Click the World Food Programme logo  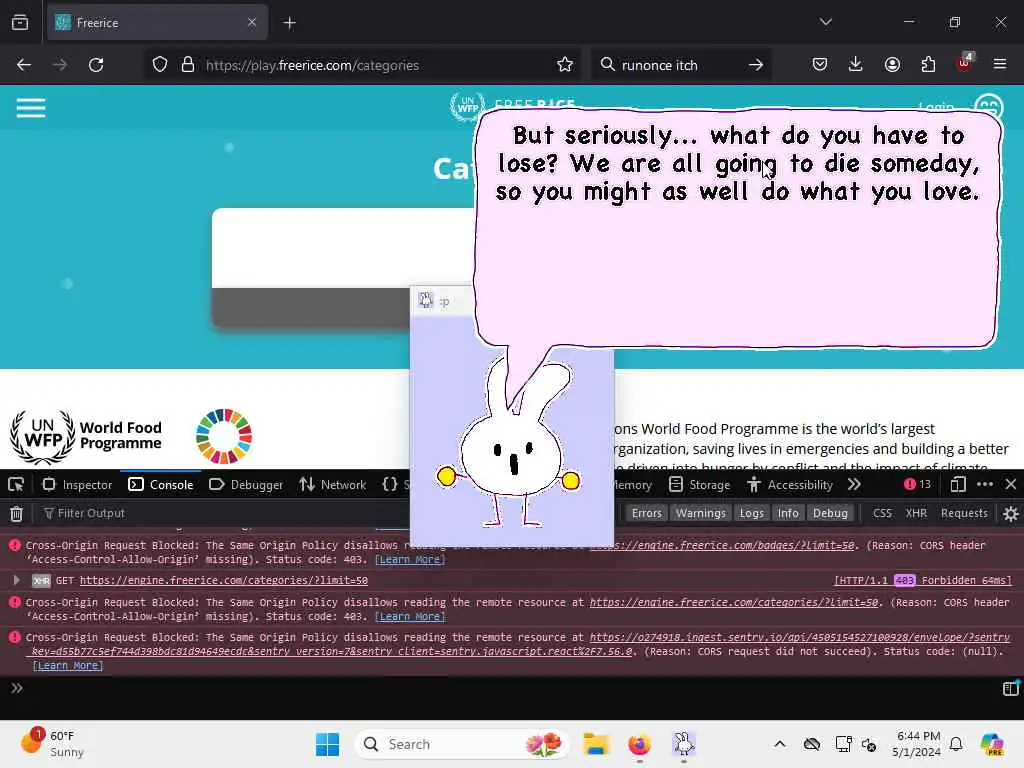86,436
